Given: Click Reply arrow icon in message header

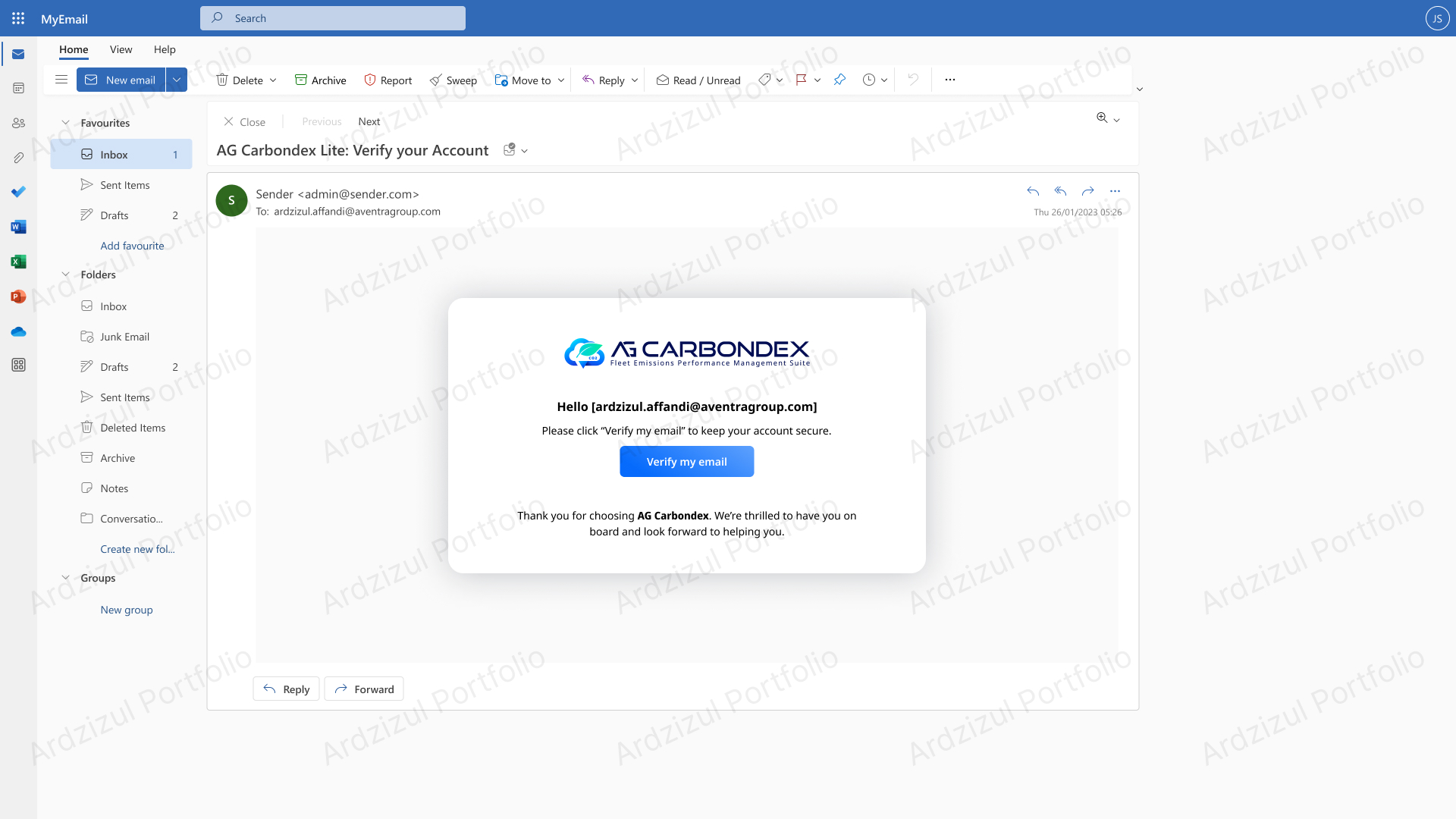Looking at the screenshot, I should click(1033, 191).
